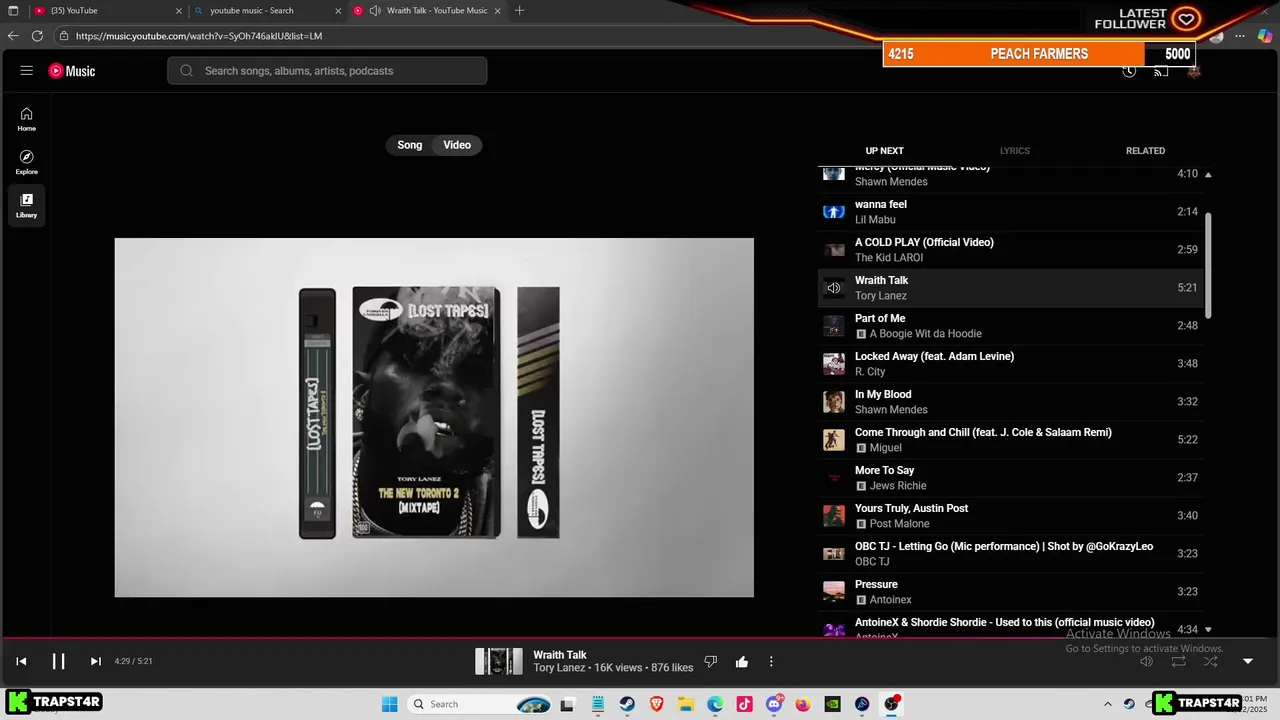The image size is (1280, 720).
Task: Play Come Through and Chill from queue
Action: point(1010,440)
